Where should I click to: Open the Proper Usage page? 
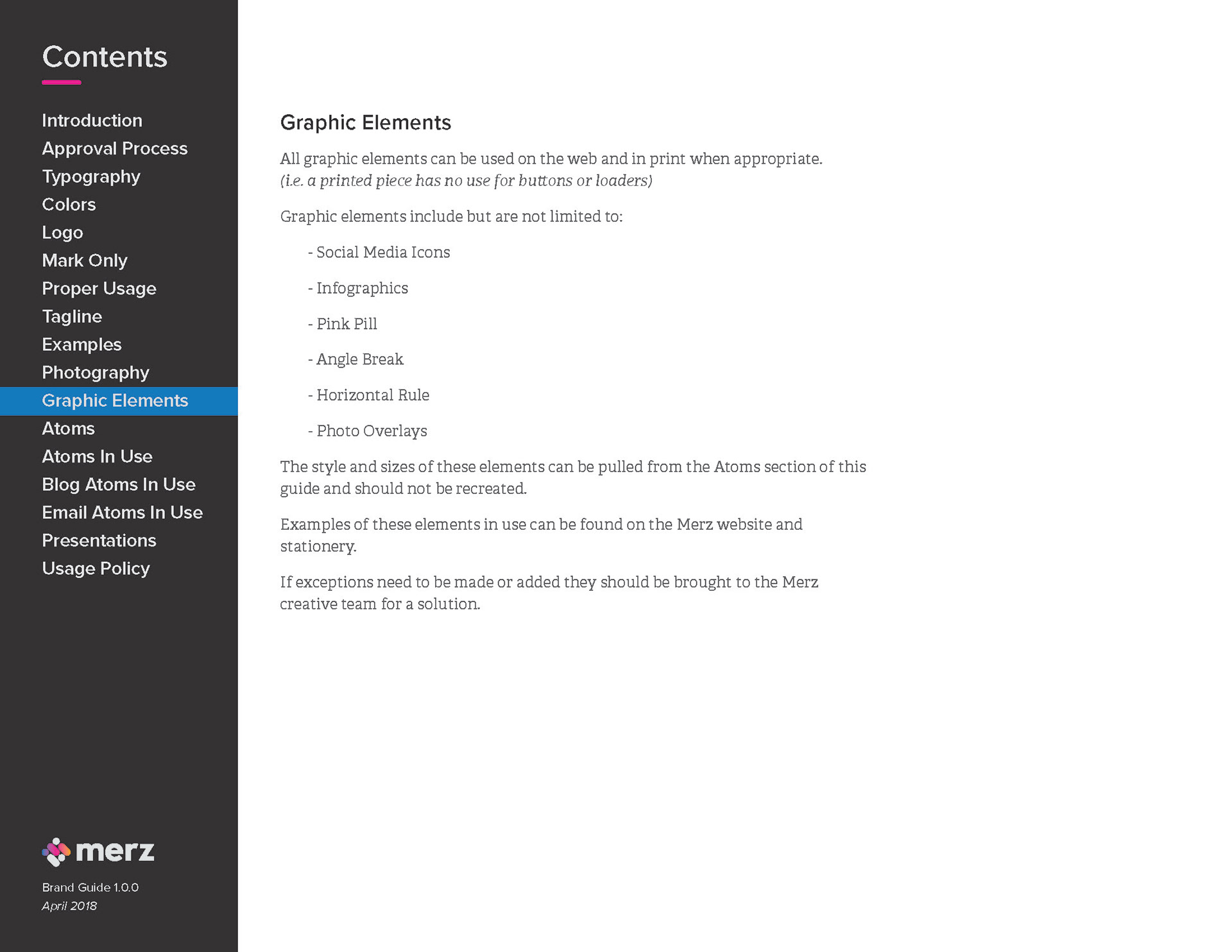99,289
